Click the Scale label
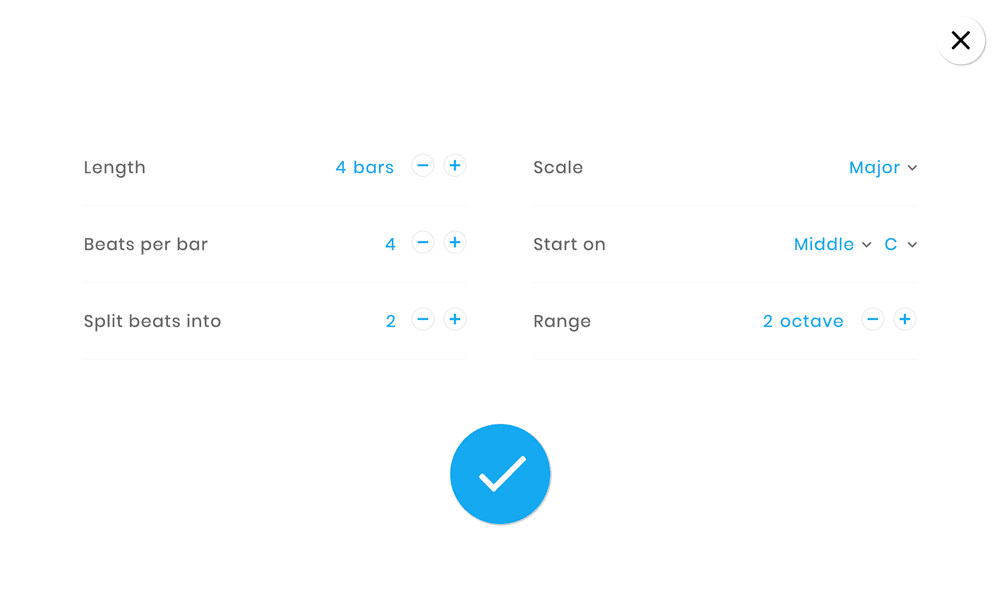The width and height of the screenshot is (1000, 594). tap(558, 168)
